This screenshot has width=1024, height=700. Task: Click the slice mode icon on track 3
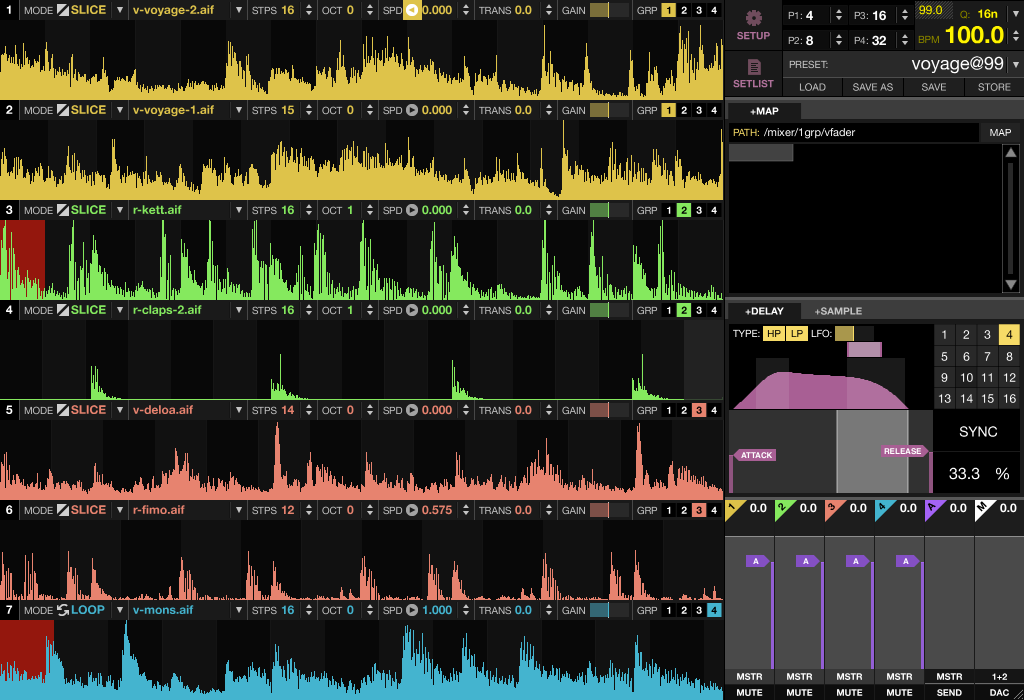tap(62, 210)
